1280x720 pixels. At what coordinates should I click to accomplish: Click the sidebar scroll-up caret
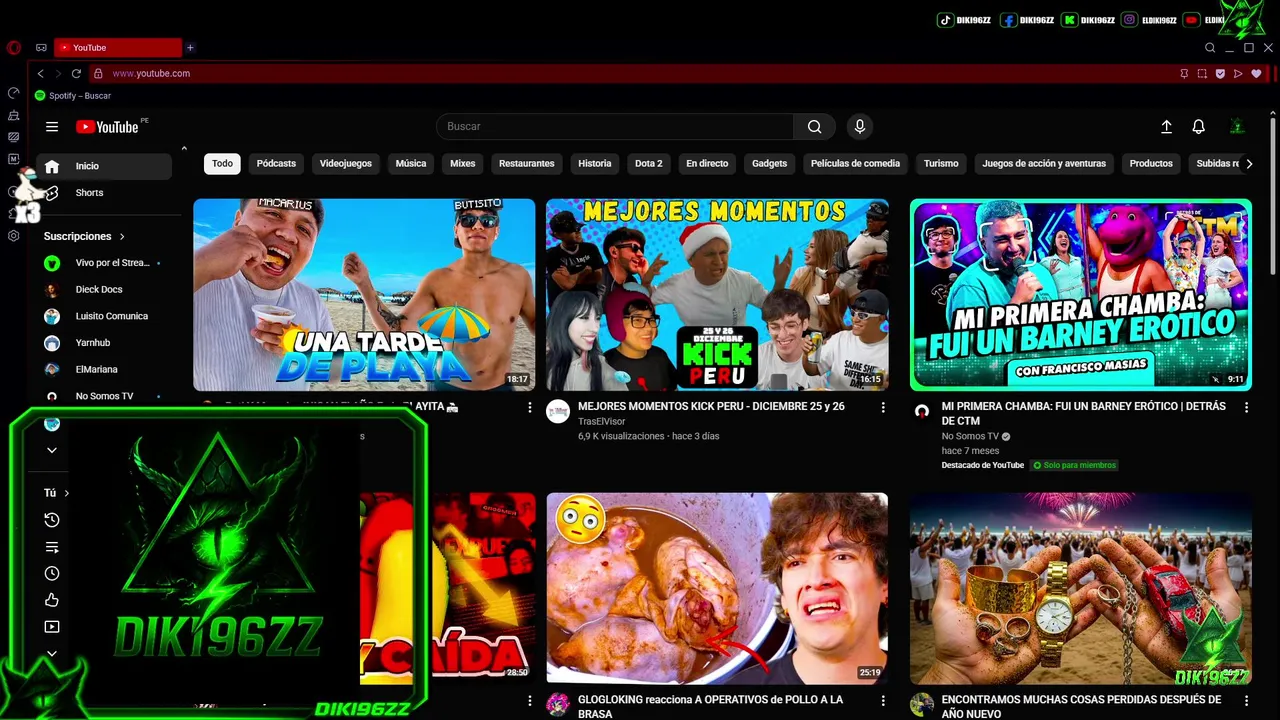click(184, 148)
